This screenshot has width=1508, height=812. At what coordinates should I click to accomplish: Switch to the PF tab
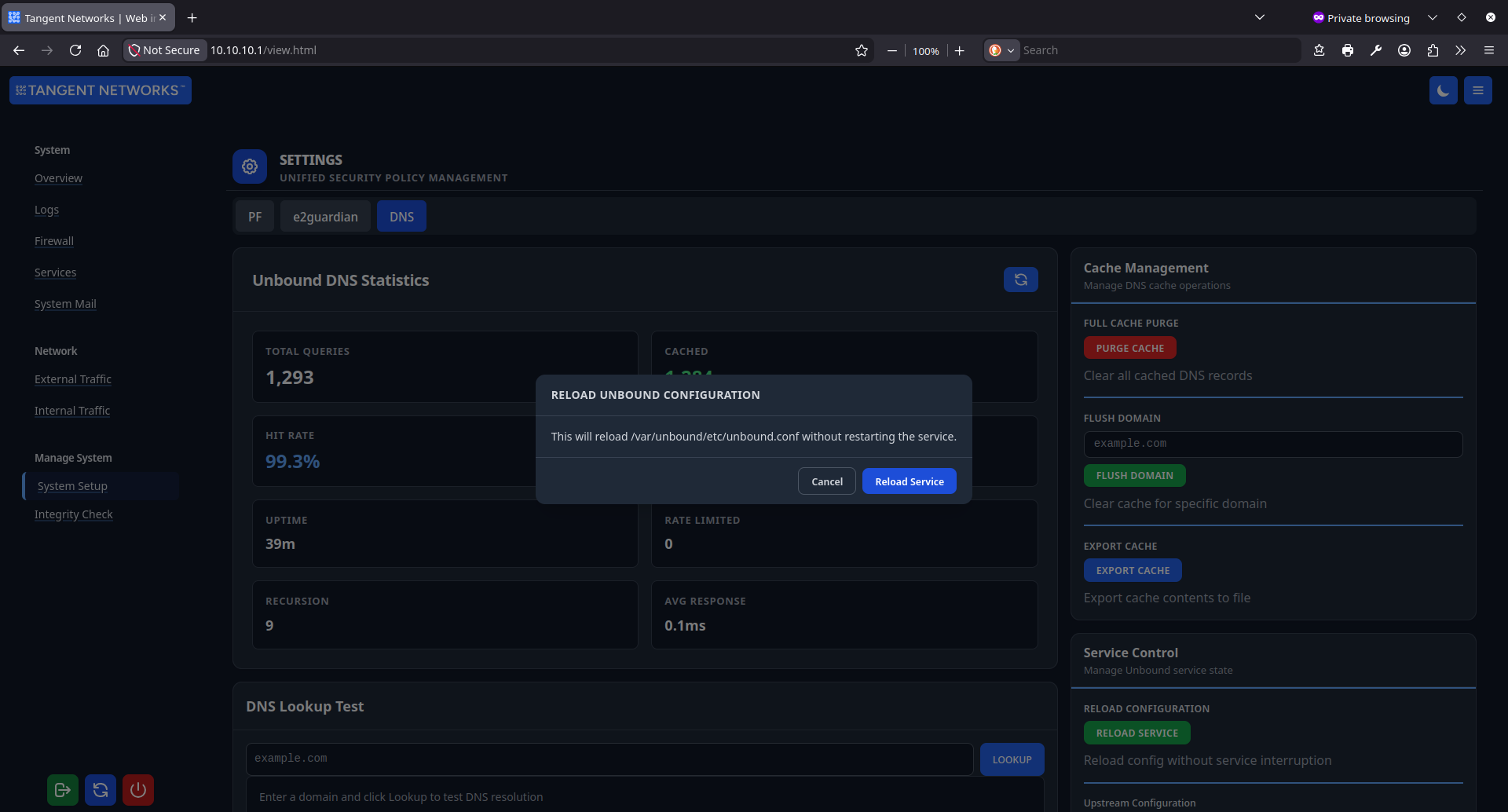pyautogui.click(x=254, y=215)
